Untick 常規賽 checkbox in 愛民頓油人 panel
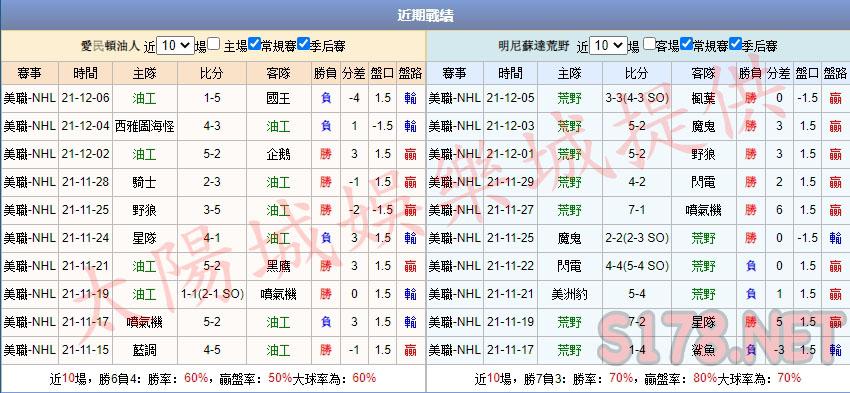 click(x=255, y=44)
